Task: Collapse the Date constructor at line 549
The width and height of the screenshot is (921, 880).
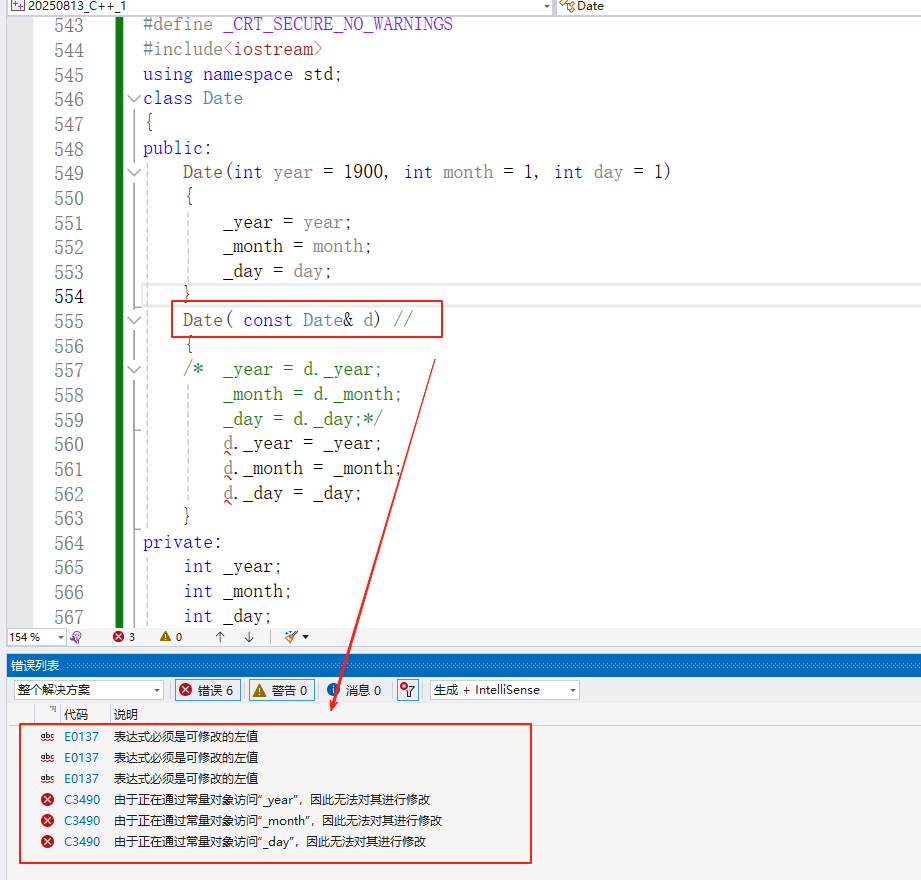Action: [134, 173]
